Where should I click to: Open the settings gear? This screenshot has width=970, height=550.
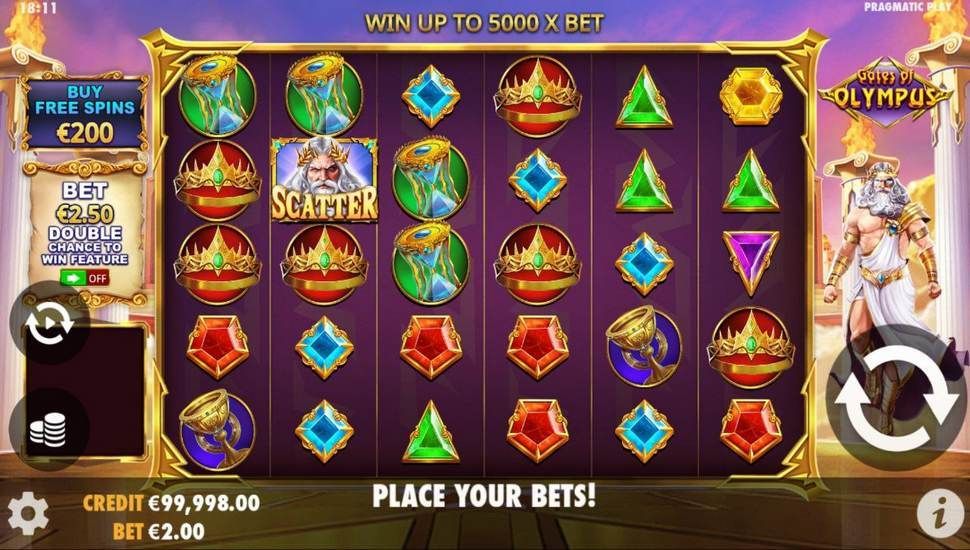28,513
